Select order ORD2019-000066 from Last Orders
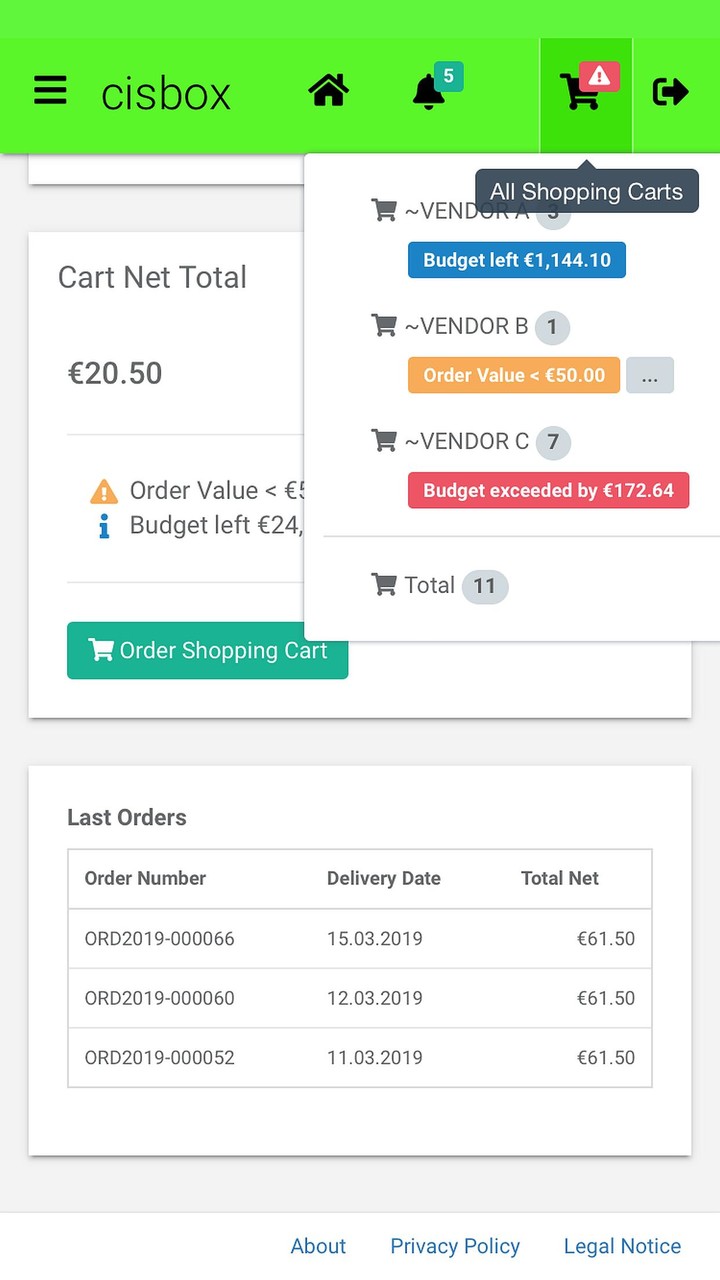The image size is (720, 1280). [158, 938]
